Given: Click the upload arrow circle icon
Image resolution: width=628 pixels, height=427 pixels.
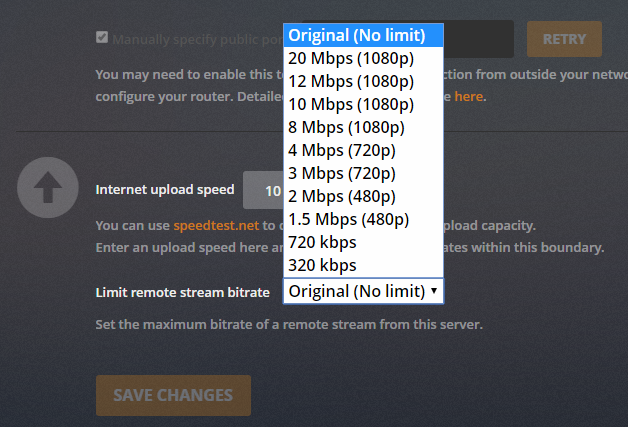Looking at the screenshot, I should (48, 188).
